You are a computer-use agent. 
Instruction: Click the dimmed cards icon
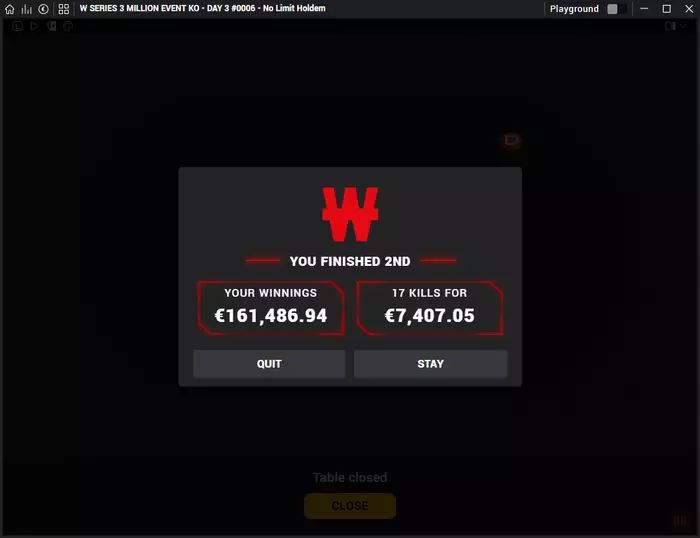click(52, 26)
